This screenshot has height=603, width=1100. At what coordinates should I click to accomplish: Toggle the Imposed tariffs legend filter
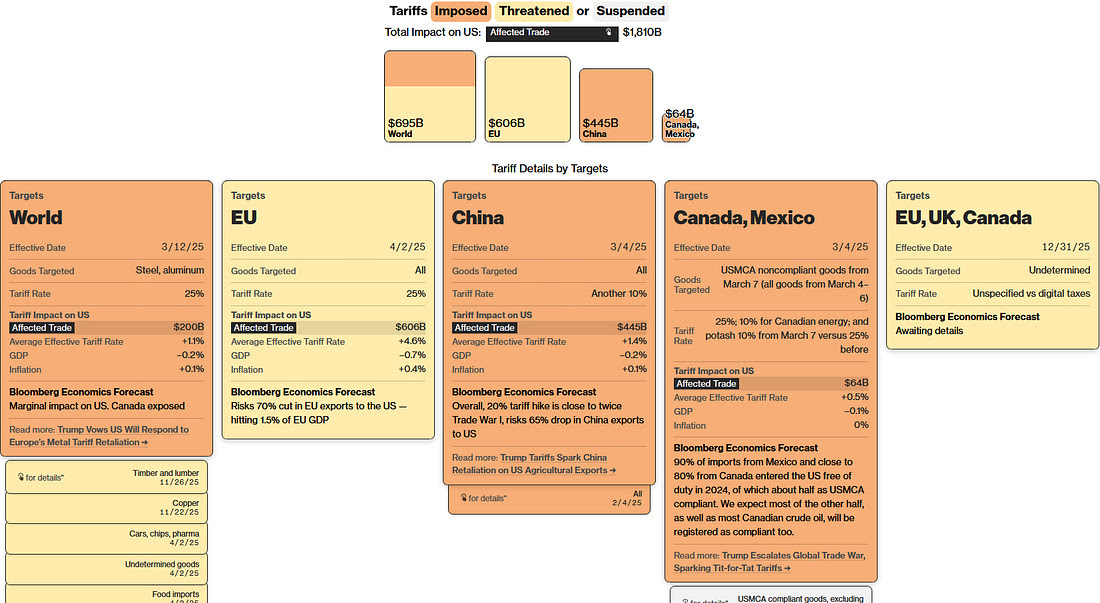(x=461, y=11)
